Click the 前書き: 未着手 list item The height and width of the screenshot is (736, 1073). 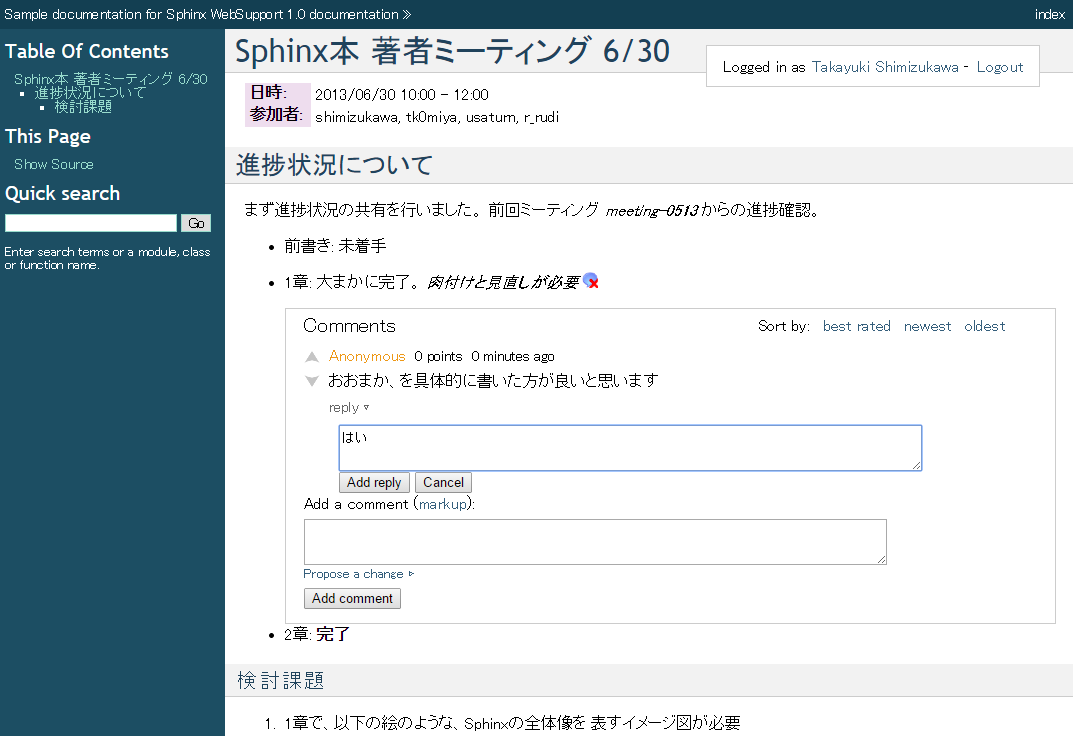click(335, 246)
